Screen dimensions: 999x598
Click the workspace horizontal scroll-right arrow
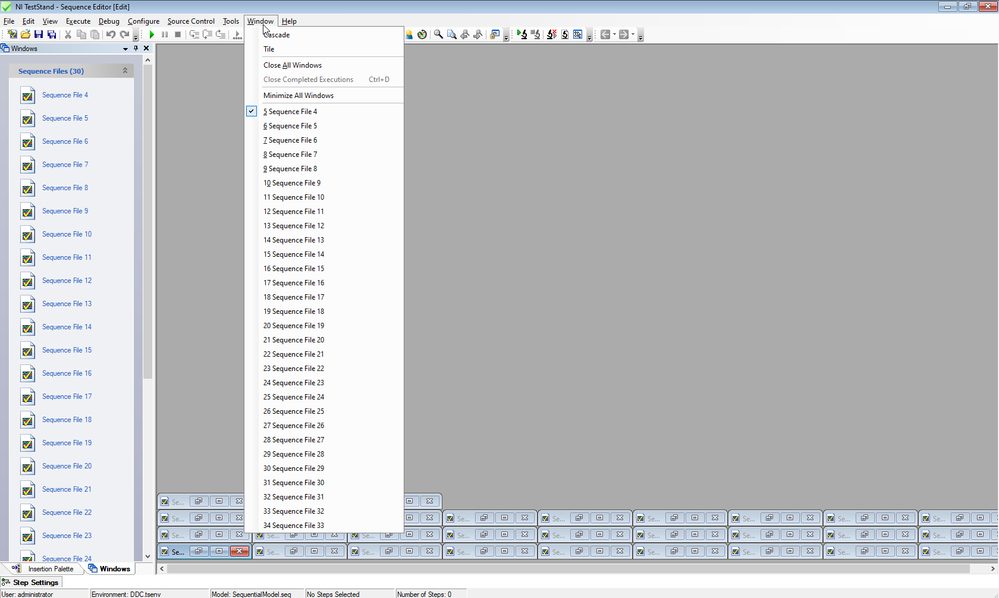point(993,568)
